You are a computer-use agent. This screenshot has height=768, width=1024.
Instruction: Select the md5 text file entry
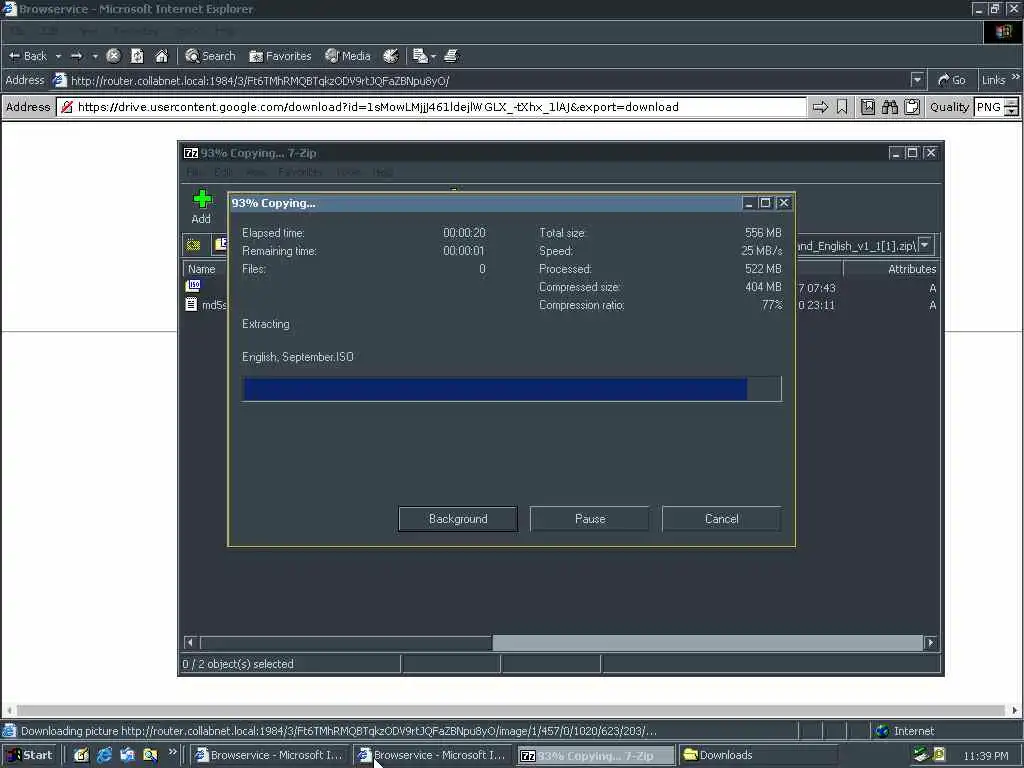[206, 305]
